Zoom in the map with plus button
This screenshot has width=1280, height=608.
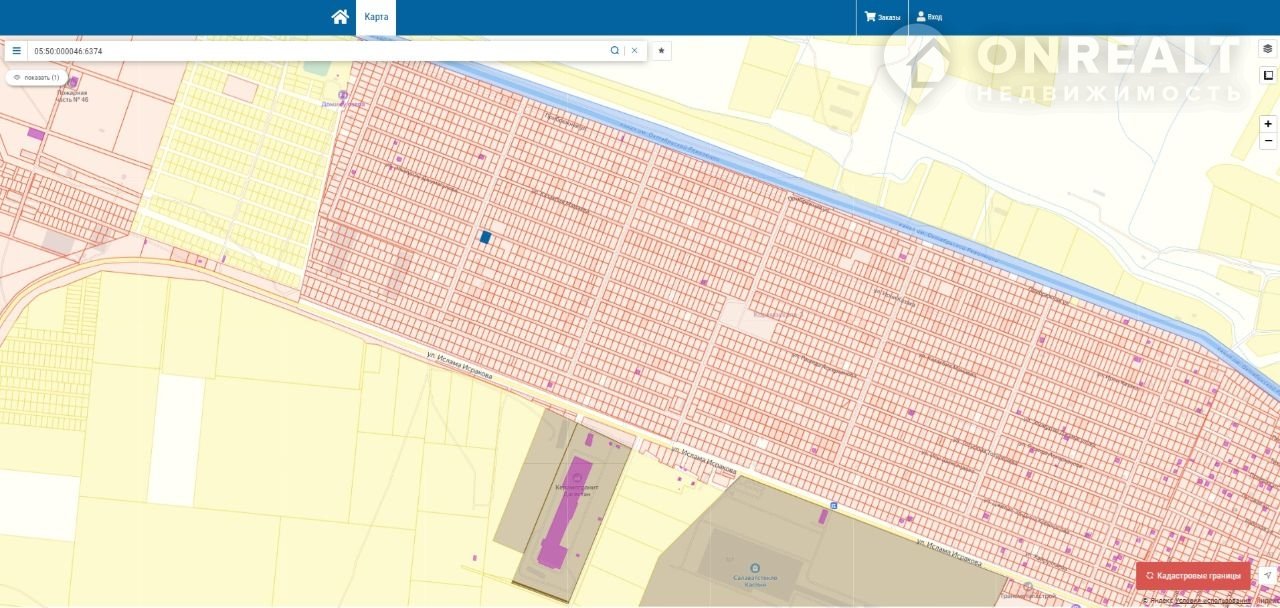click(x=1268, y=124)
